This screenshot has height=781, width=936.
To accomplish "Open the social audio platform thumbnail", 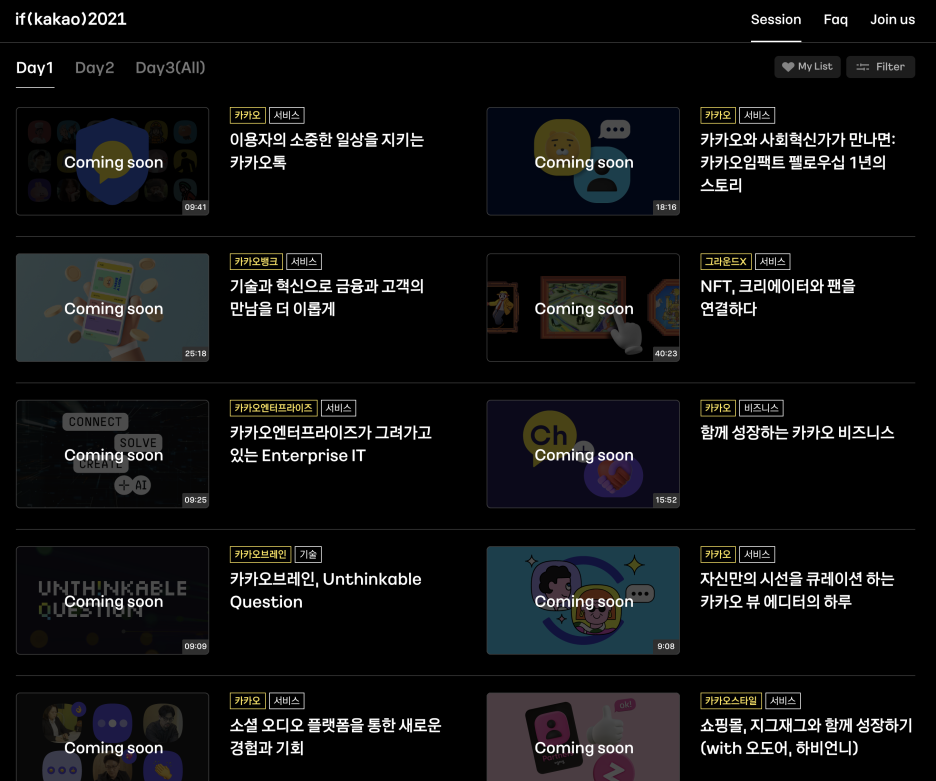I will [112, 737].
